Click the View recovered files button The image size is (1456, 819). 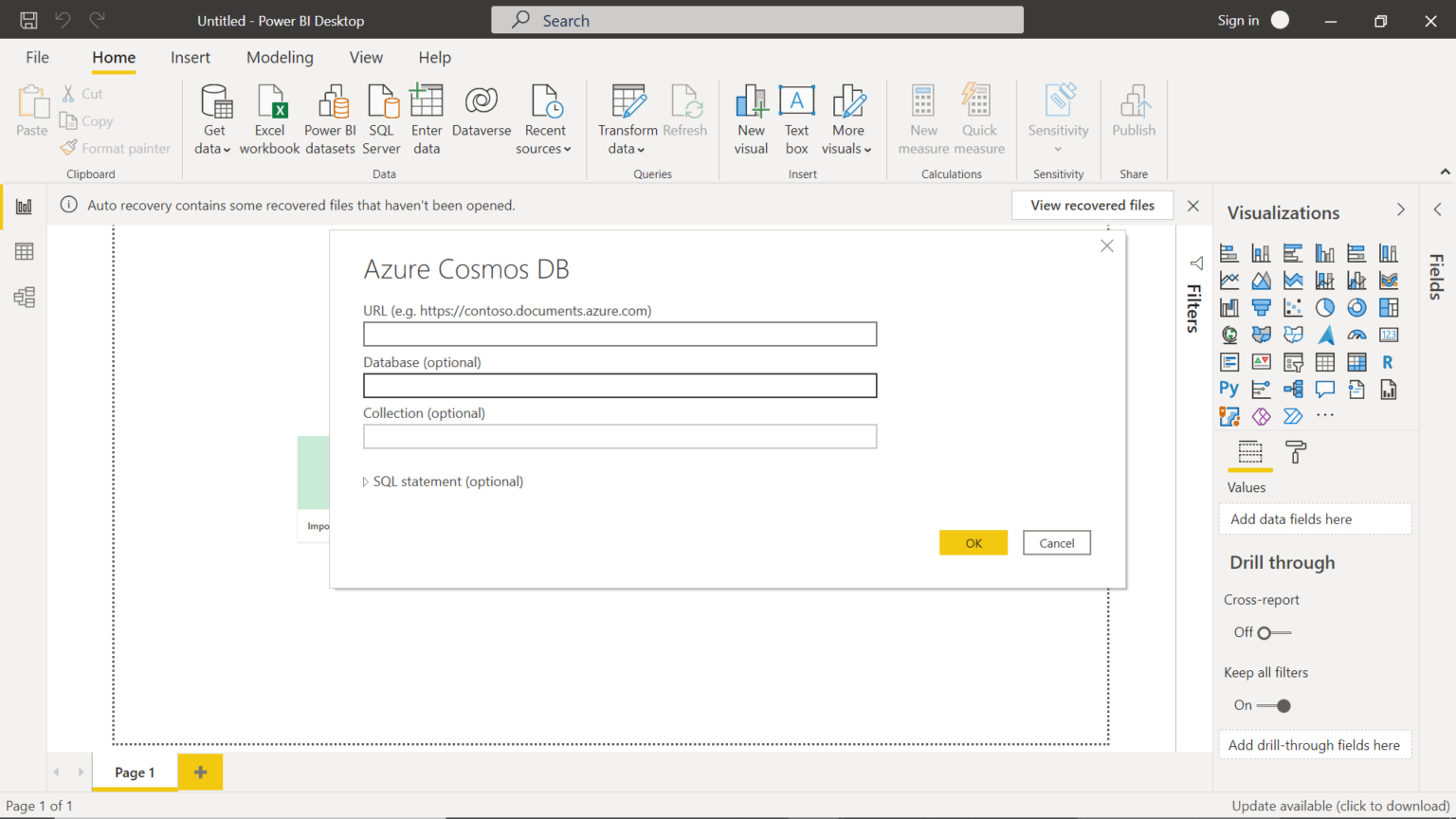(1092, 205)
